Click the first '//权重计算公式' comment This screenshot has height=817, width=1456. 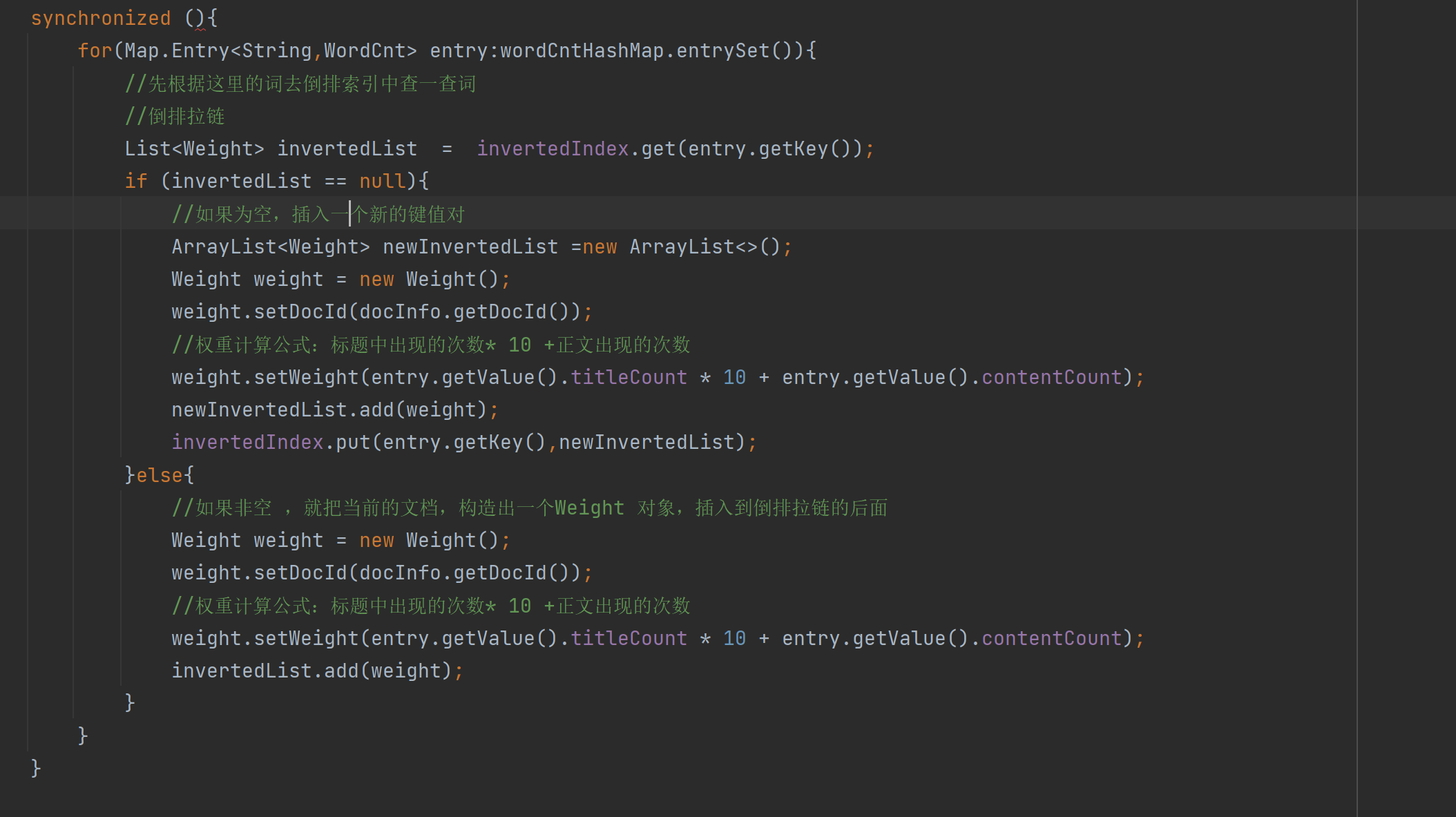pos(431,344)
